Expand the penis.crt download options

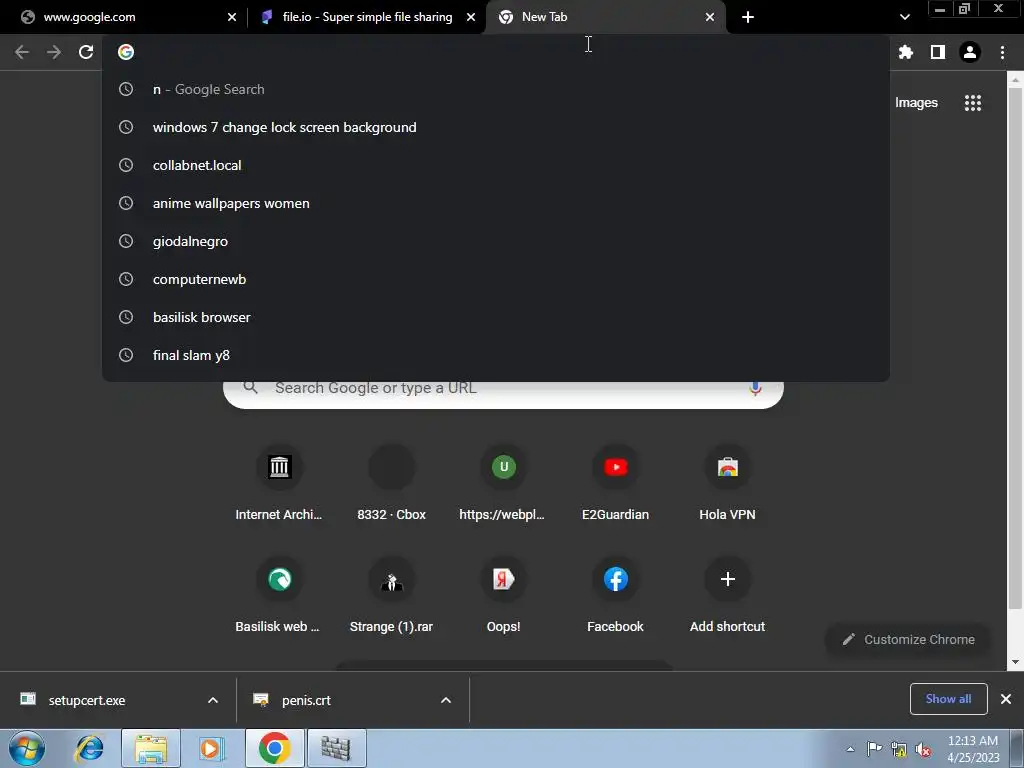point(445,700)
